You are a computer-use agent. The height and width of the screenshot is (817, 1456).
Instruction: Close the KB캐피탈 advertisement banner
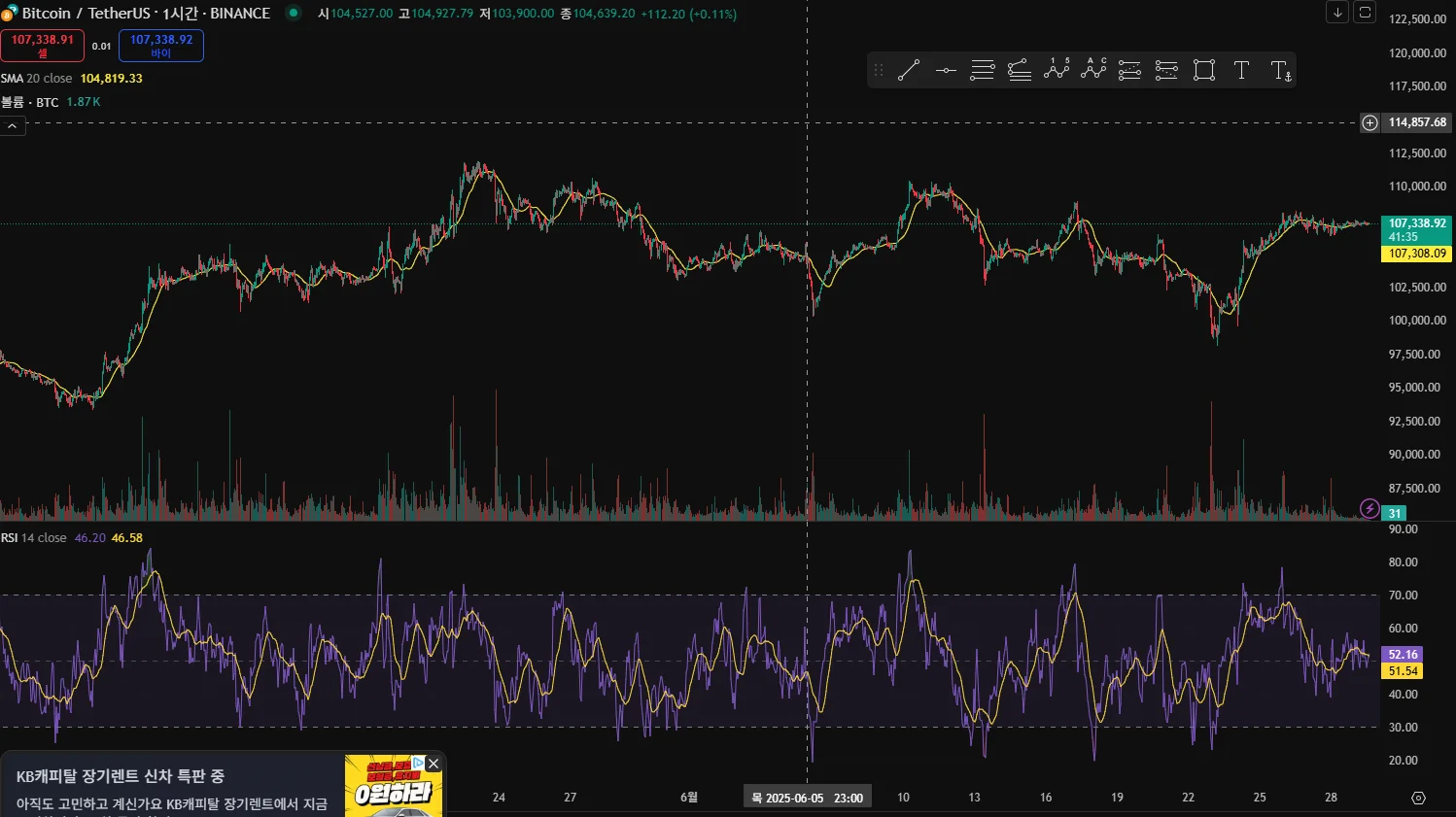(x=433, y=764)
